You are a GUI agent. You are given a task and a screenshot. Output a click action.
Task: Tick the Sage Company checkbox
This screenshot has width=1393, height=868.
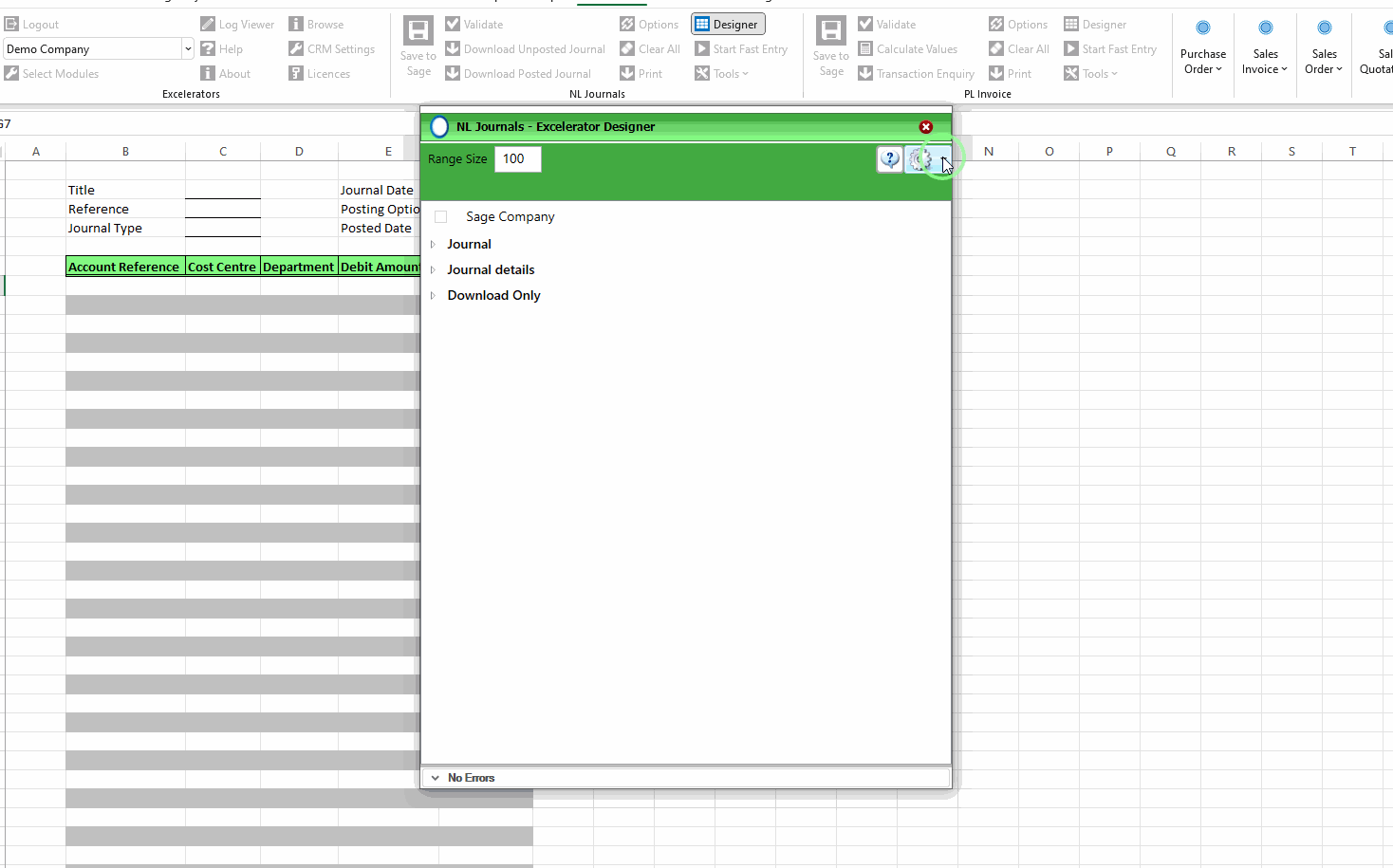point(440,217)
